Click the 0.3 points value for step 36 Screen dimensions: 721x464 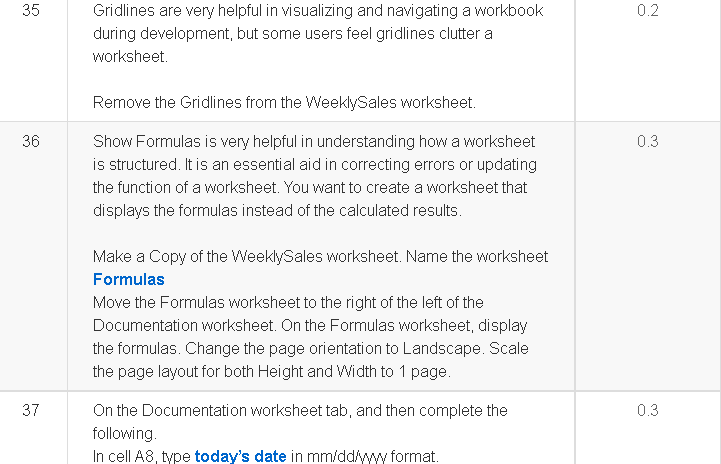(647, 141)
